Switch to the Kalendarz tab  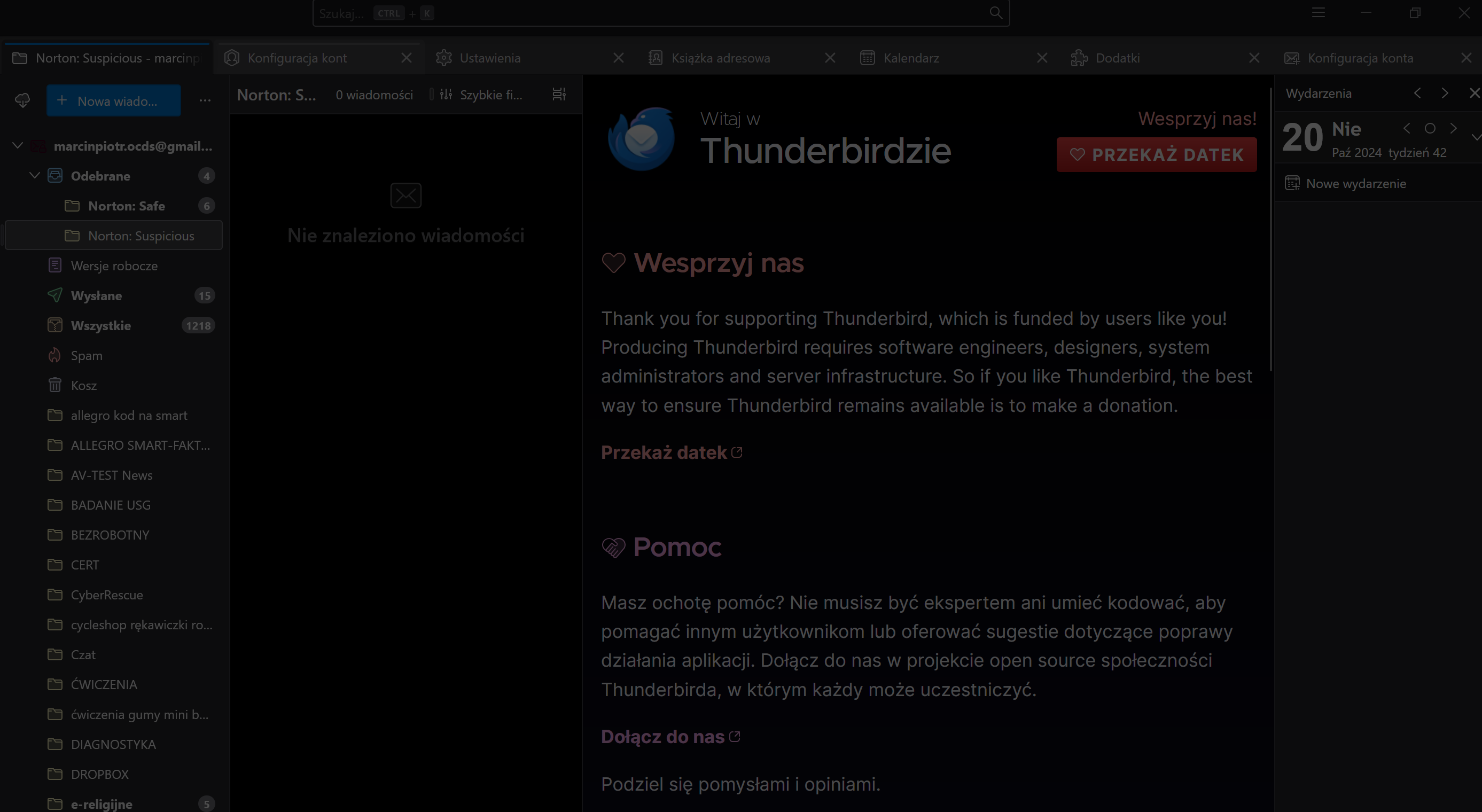tap(911, 58)
